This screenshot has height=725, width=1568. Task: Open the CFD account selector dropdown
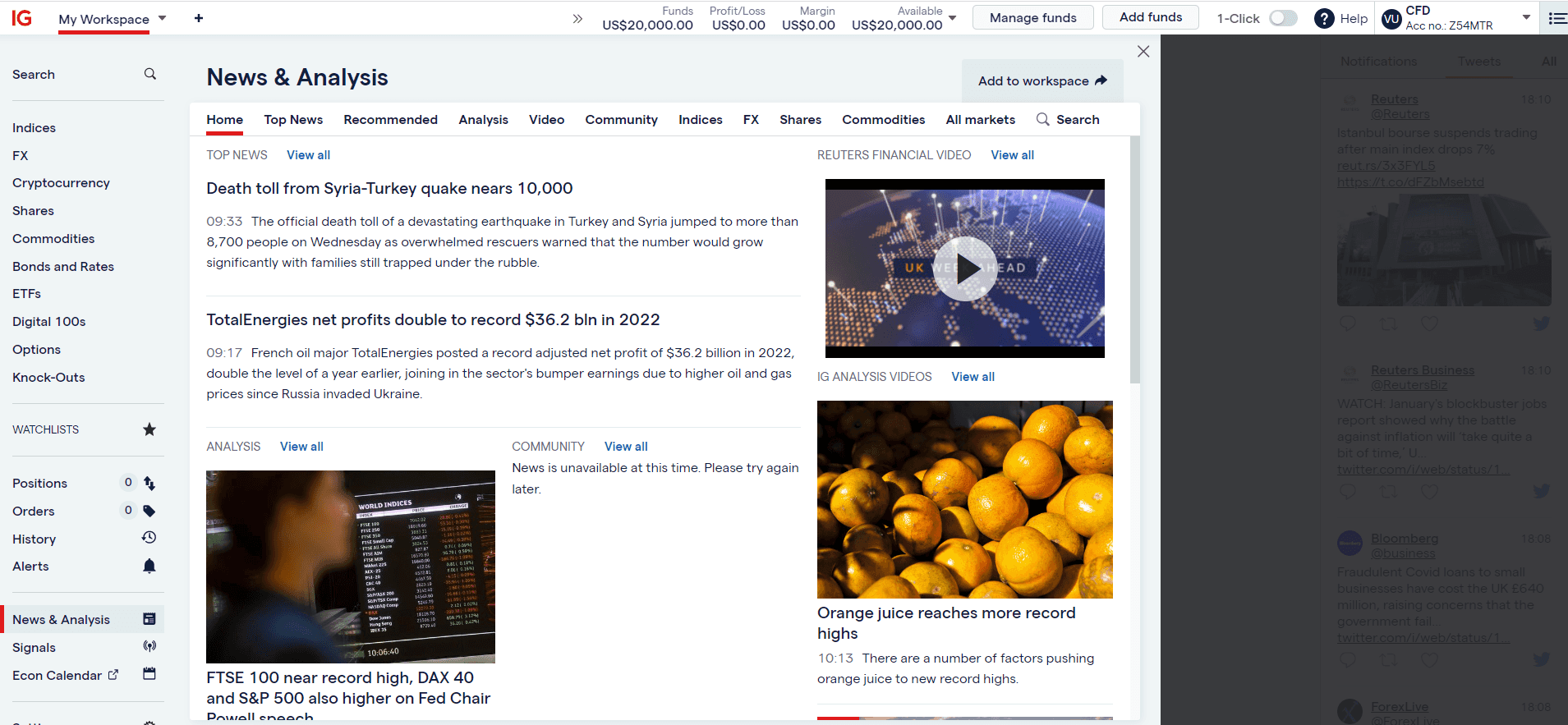[x=1526, y=17]
